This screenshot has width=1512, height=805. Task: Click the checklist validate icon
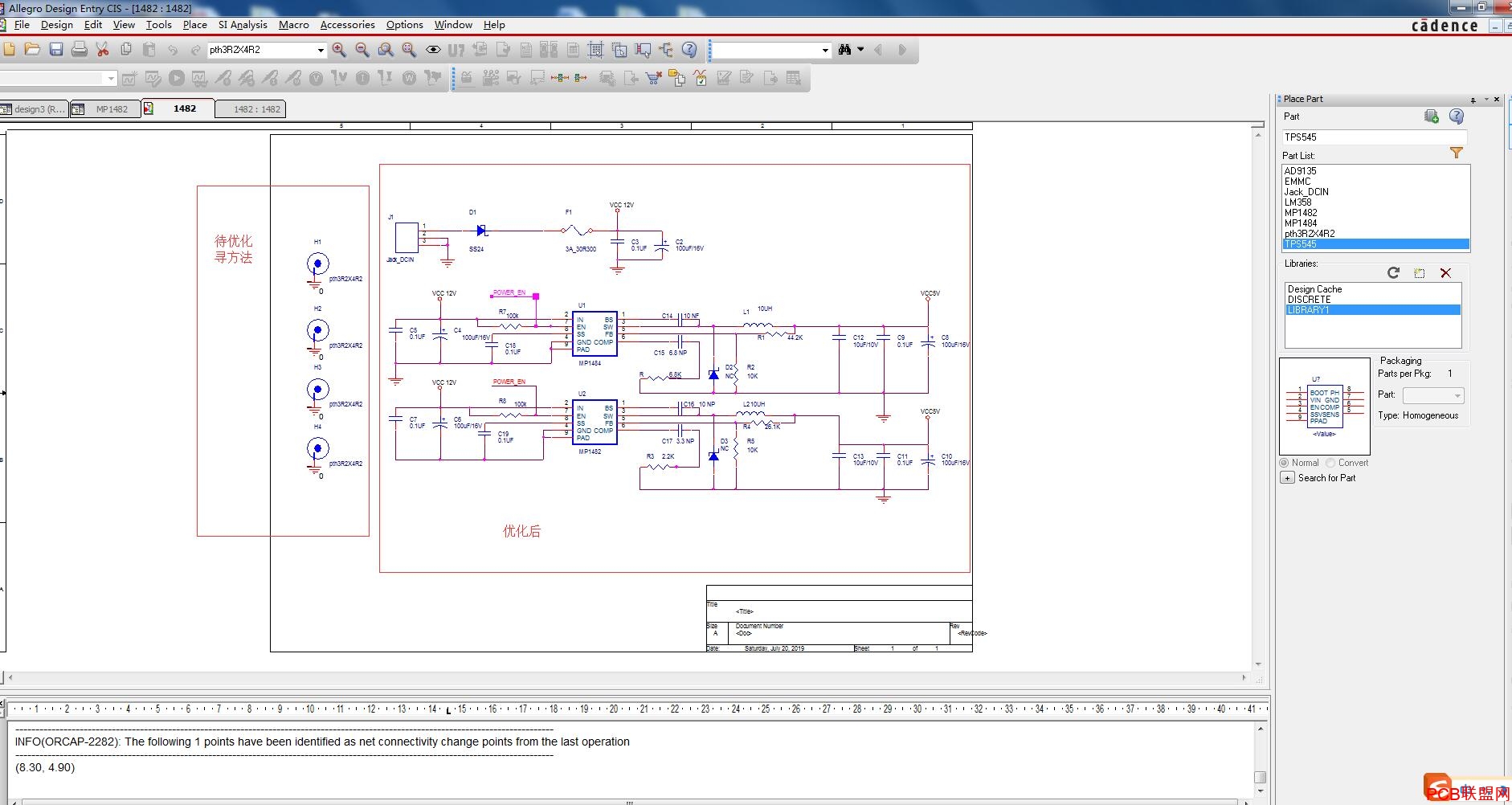coord(701,78)
